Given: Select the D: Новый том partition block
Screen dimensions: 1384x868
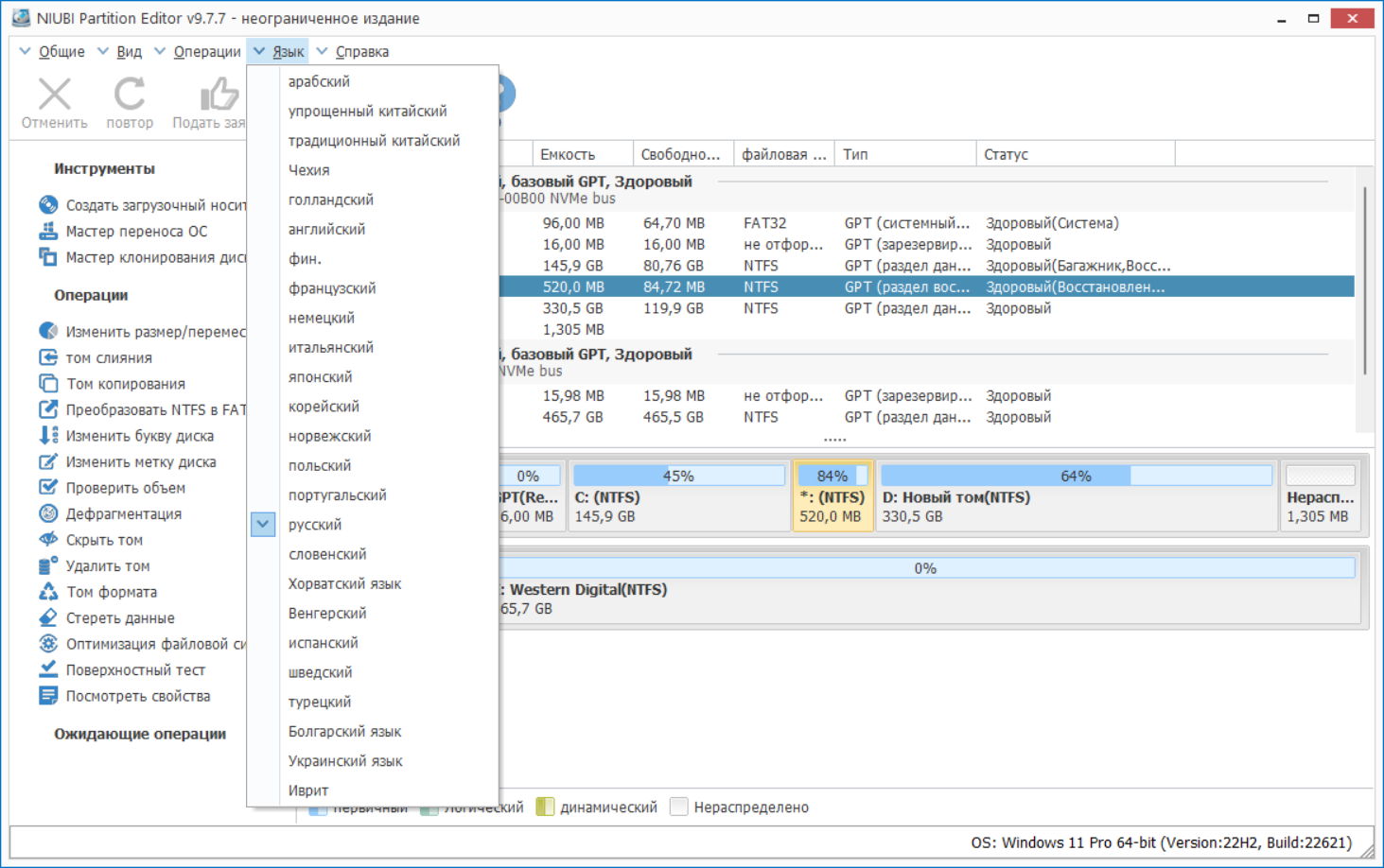Looking at the screenshot, I should [x=1077, y=495].
